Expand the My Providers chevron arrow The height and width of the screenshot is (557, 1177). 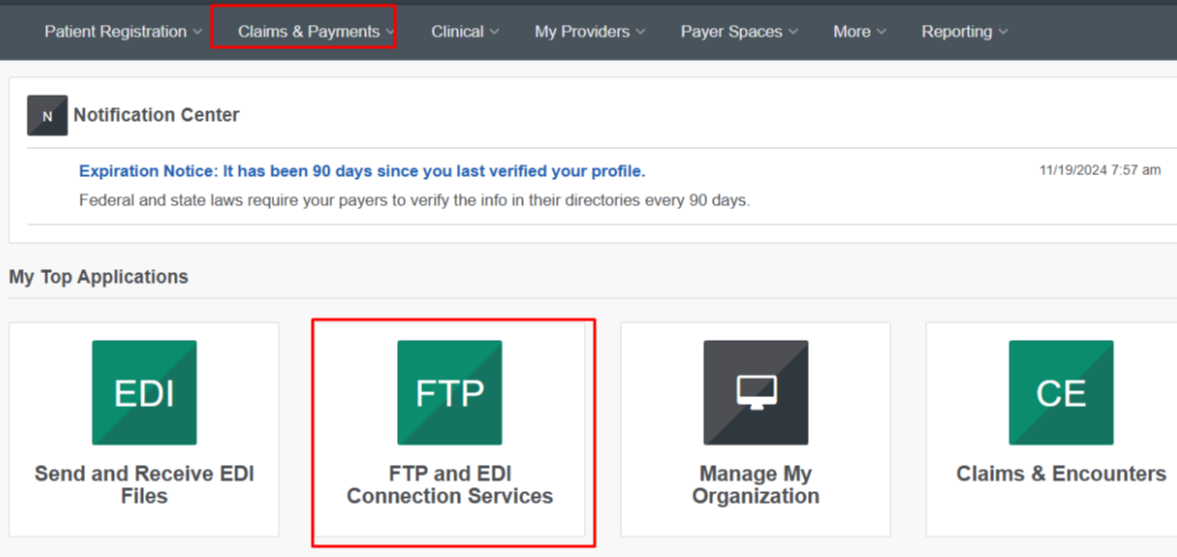click(x=640, y=32)
